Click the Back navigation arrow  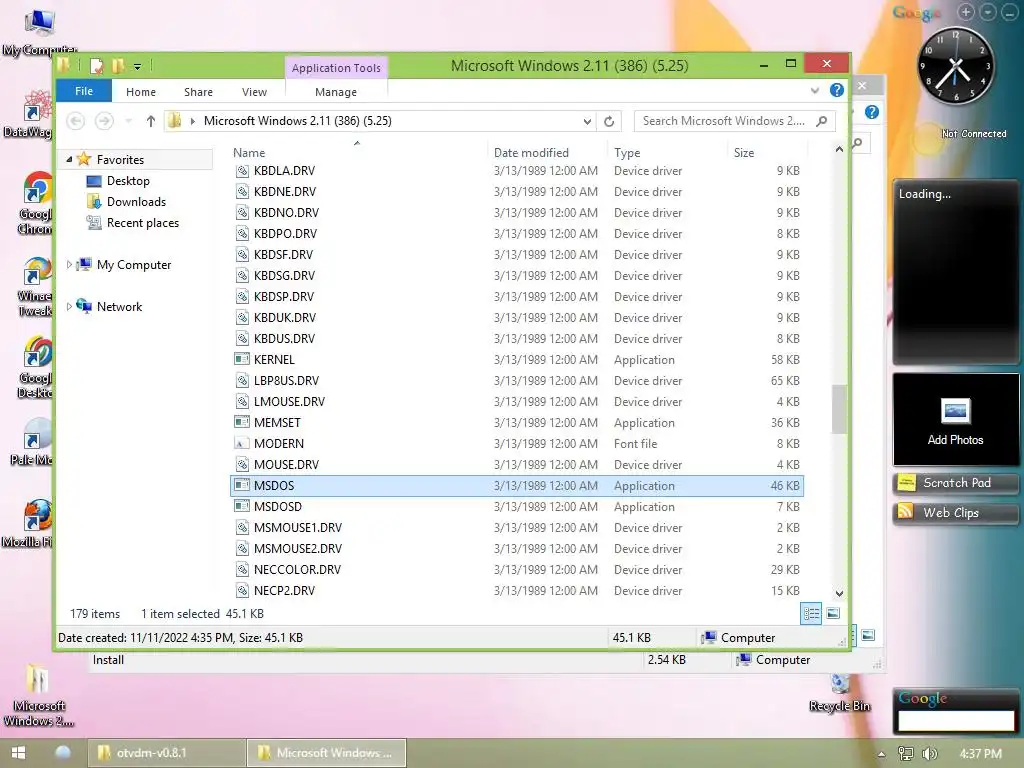pyautogui.click(x=76, y=121)
